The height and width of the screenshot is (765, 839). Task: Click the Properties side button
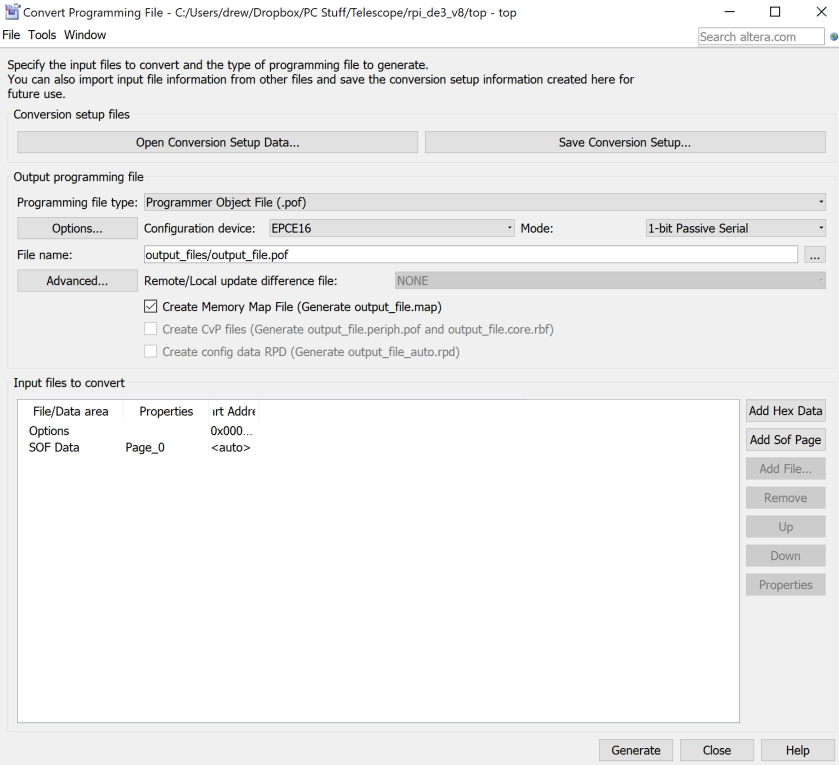click(x=785, y=585)
